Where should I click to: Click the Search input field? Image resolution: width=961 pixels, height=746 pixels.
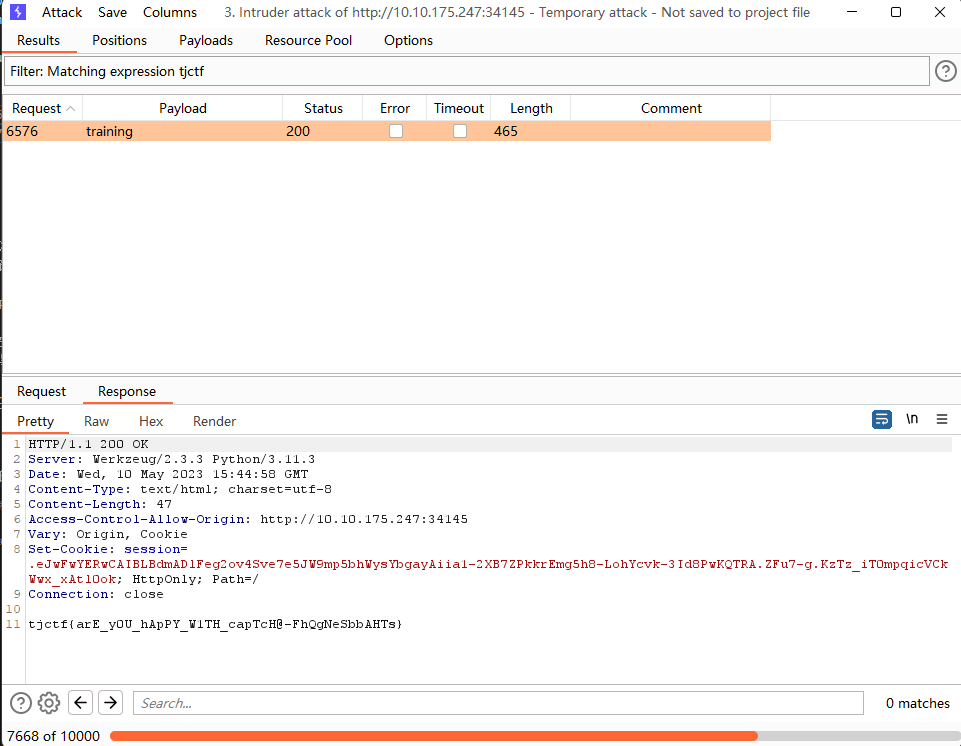(x=498, y=703)
